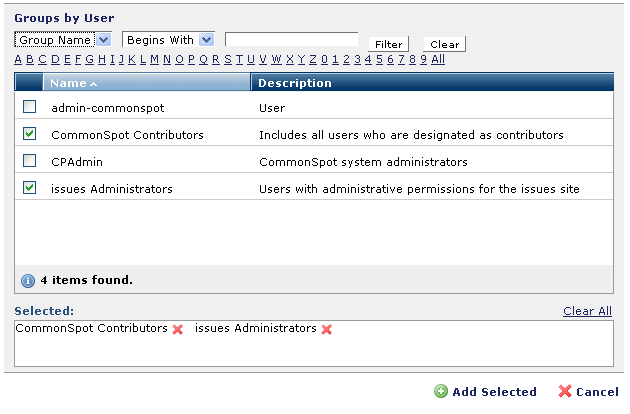This screenshot has width=630, height=414.
Task: Click the filter text input field
Action: tap(291, 40)
